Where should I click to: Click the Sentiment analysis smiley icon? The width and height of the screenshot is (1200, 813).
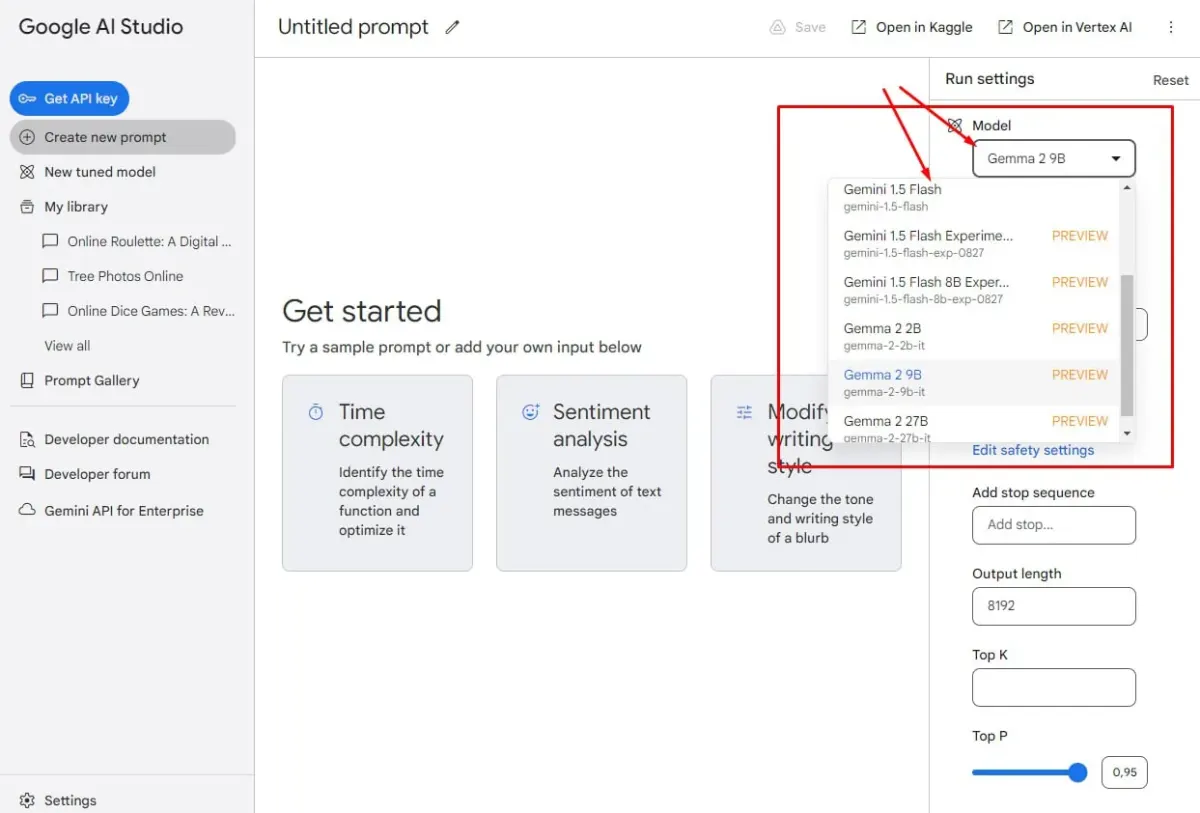click(x=530, y=412)
